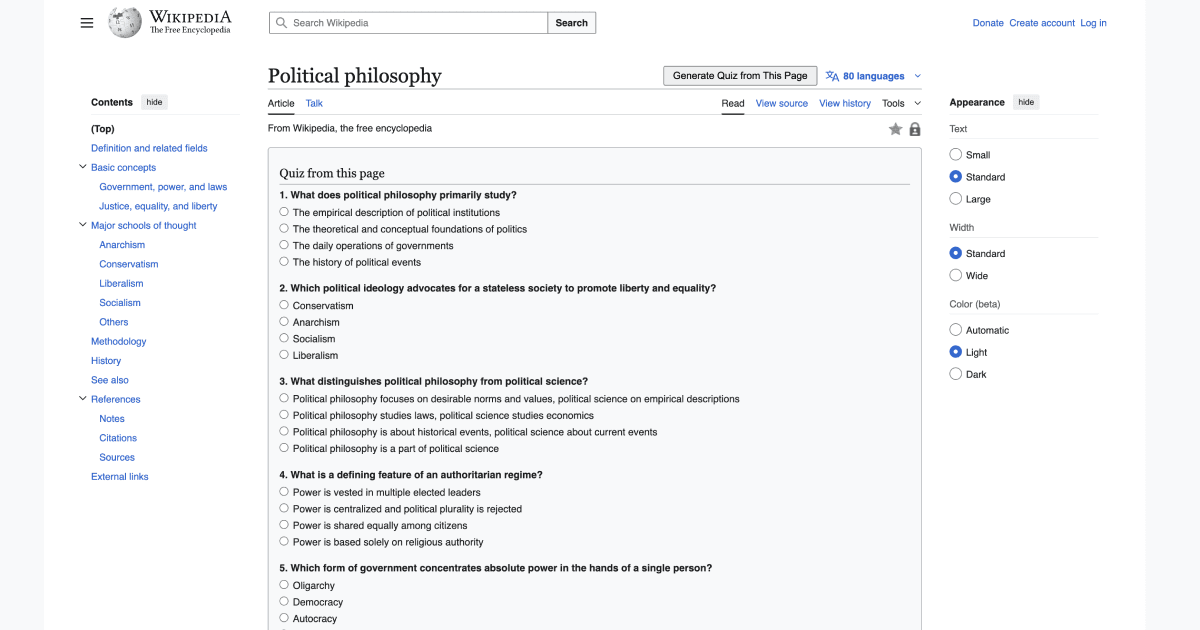Add page to watchlist via star icon
Screen dimensions: 1200x630
pos(895,128)
